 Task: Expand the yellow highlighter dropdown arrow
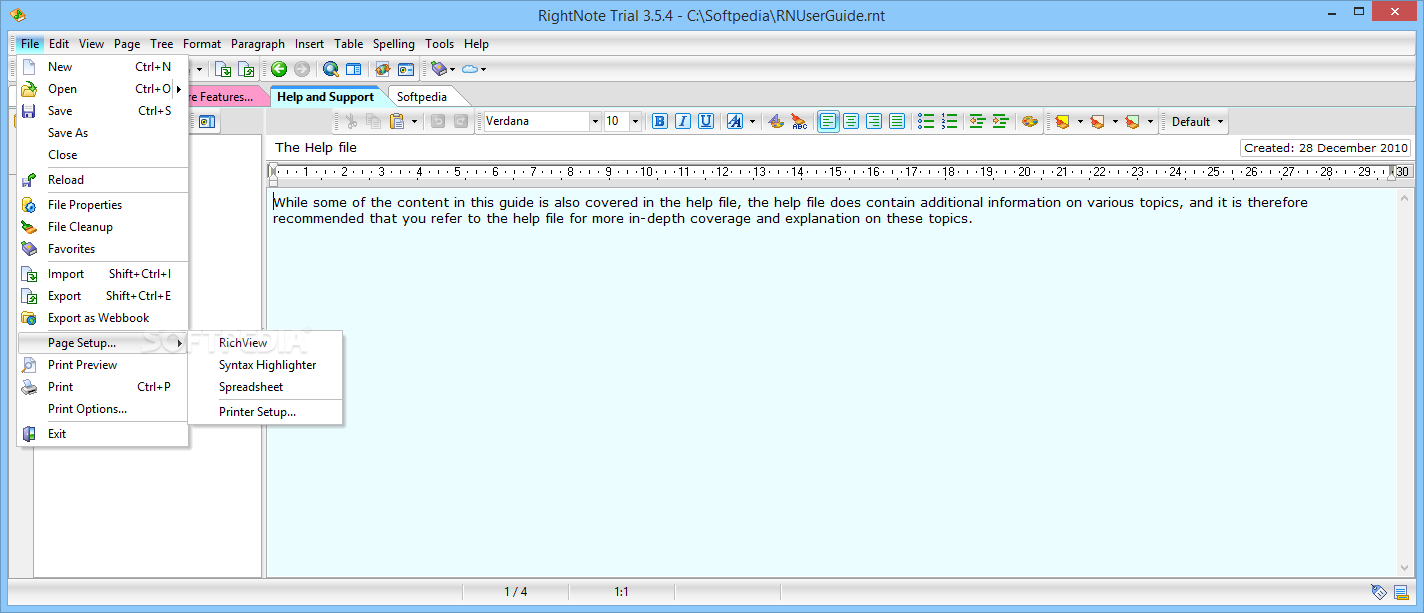(x=1080, y=121)
